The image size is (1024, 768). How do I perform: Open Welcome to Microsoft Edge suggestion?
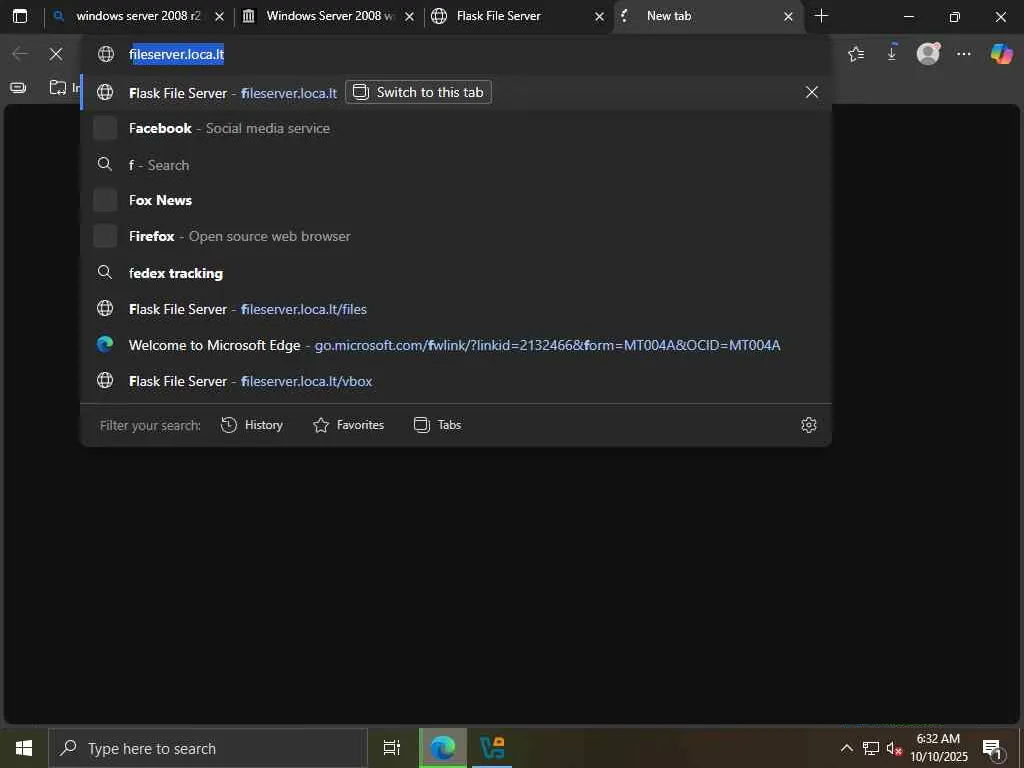[456, 345]
